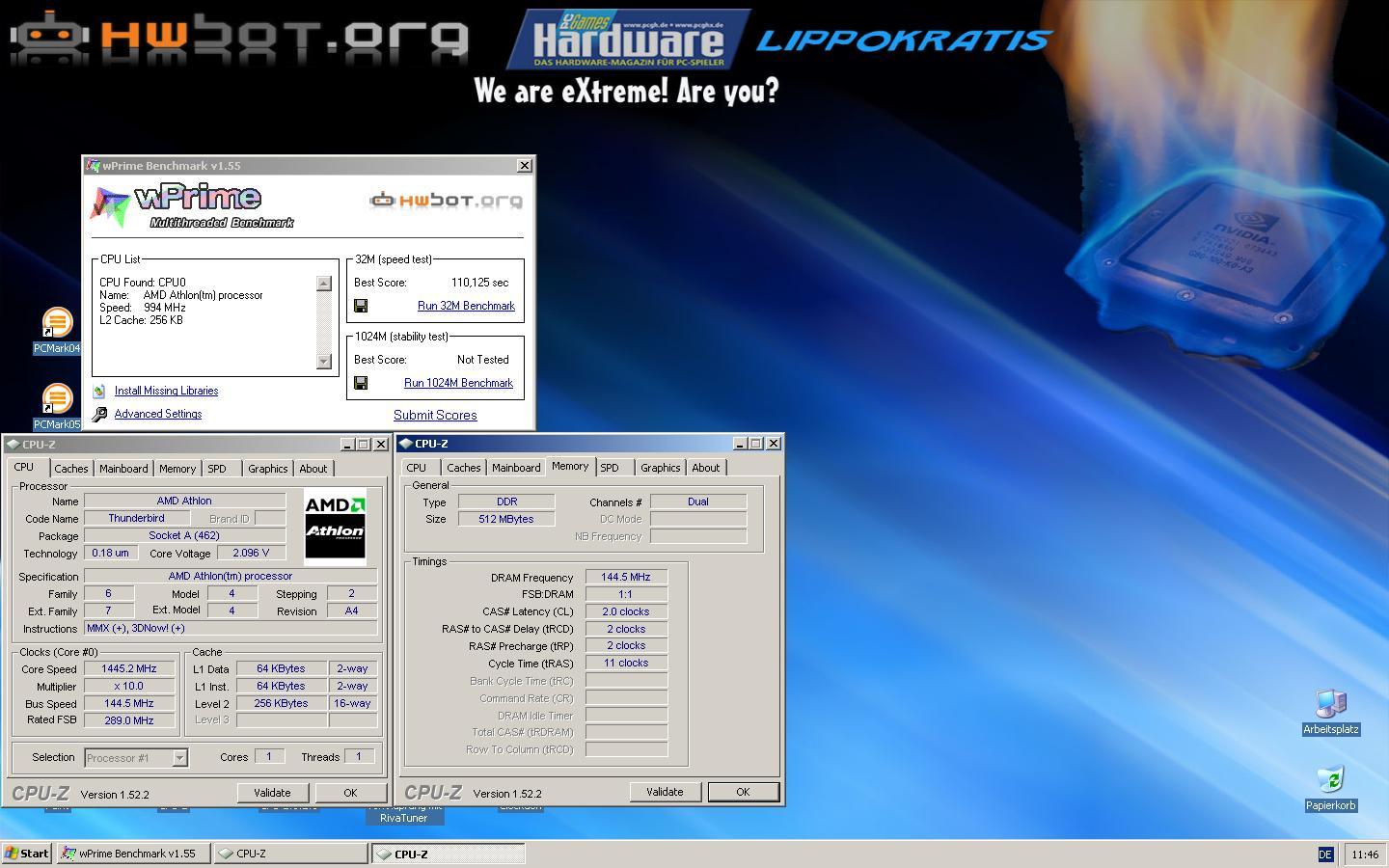Click the save icon beside Run 1024M Benchmark
The image size is (1389, 868).
tap(361, 383)
